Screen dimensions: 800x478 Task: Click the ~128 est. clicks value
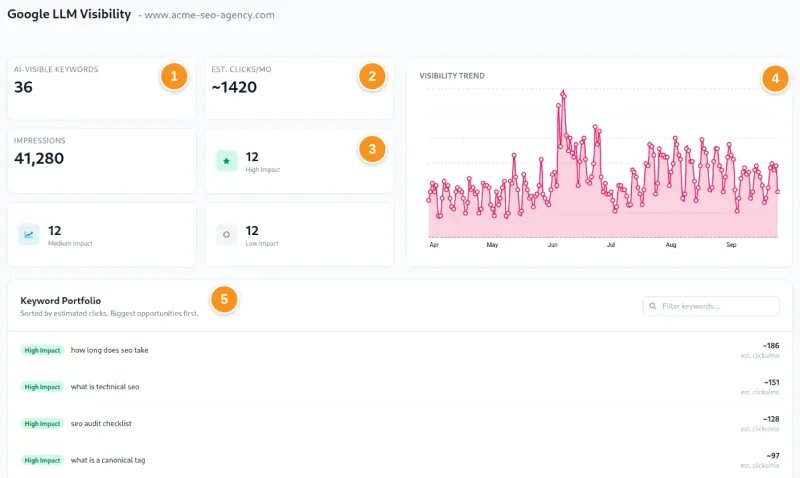[771, 419]
